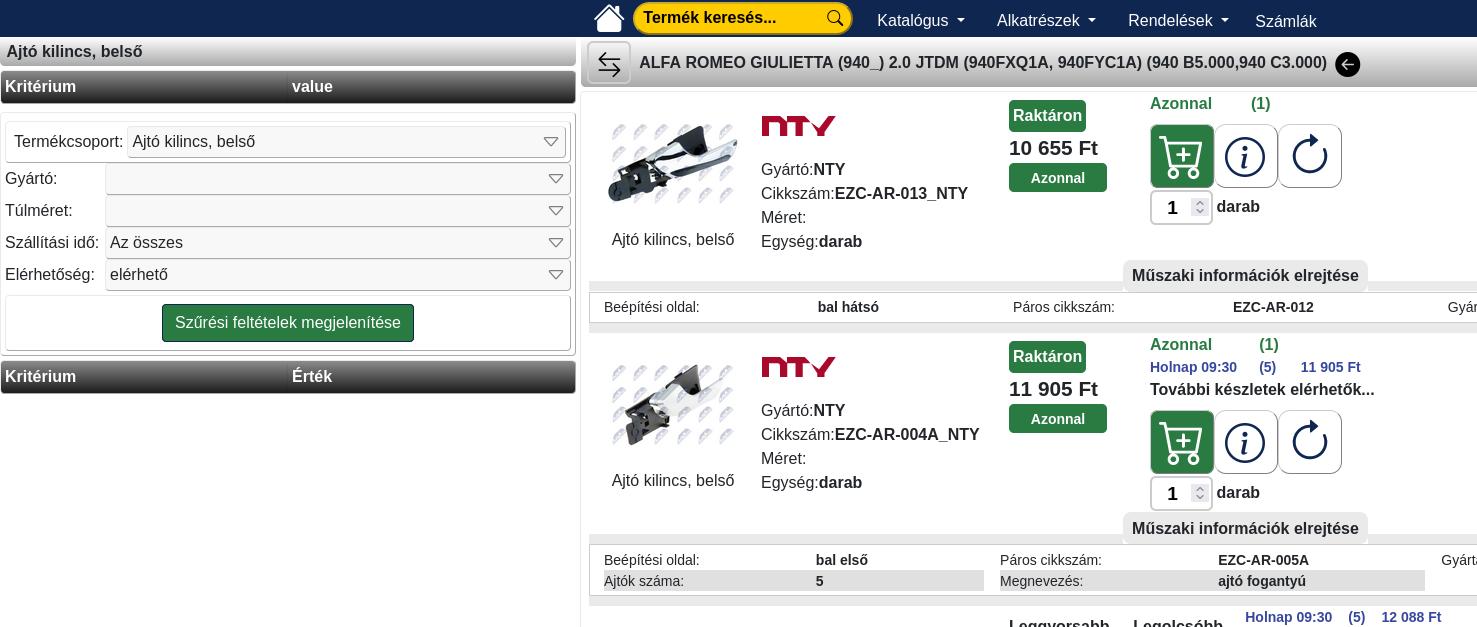Click the paired part number EZC-AR-005A
This screenshot has width=1477, height=627.
[1263, 560]
